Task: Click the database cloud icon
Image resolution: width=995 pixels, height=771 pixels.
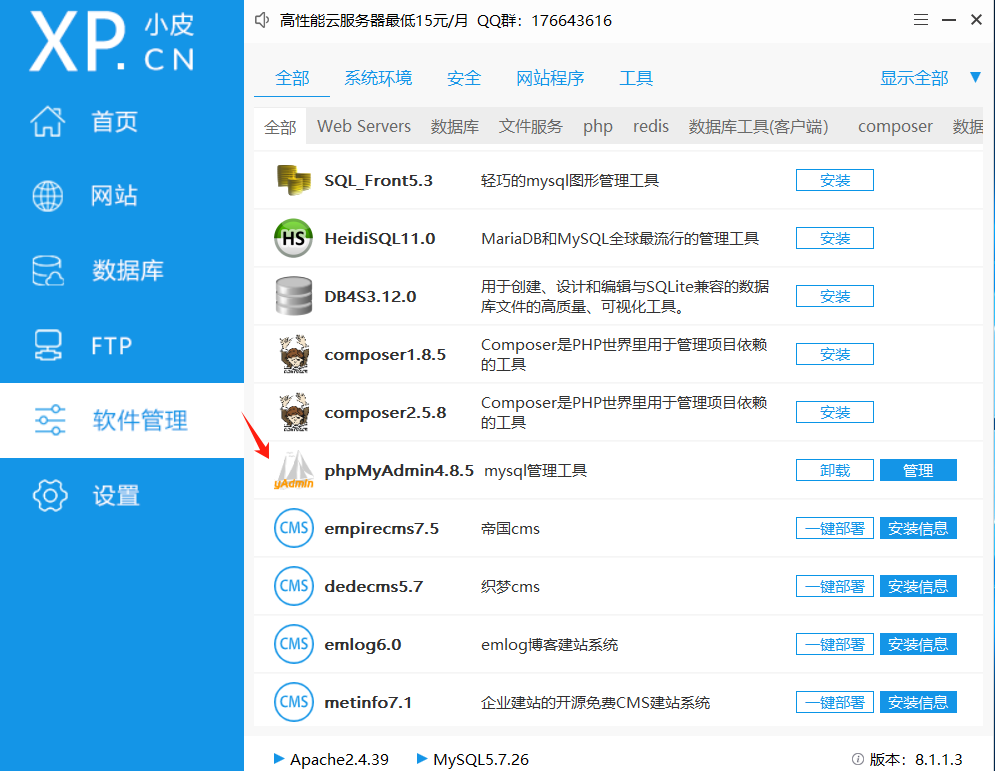Action: [48, 270]
